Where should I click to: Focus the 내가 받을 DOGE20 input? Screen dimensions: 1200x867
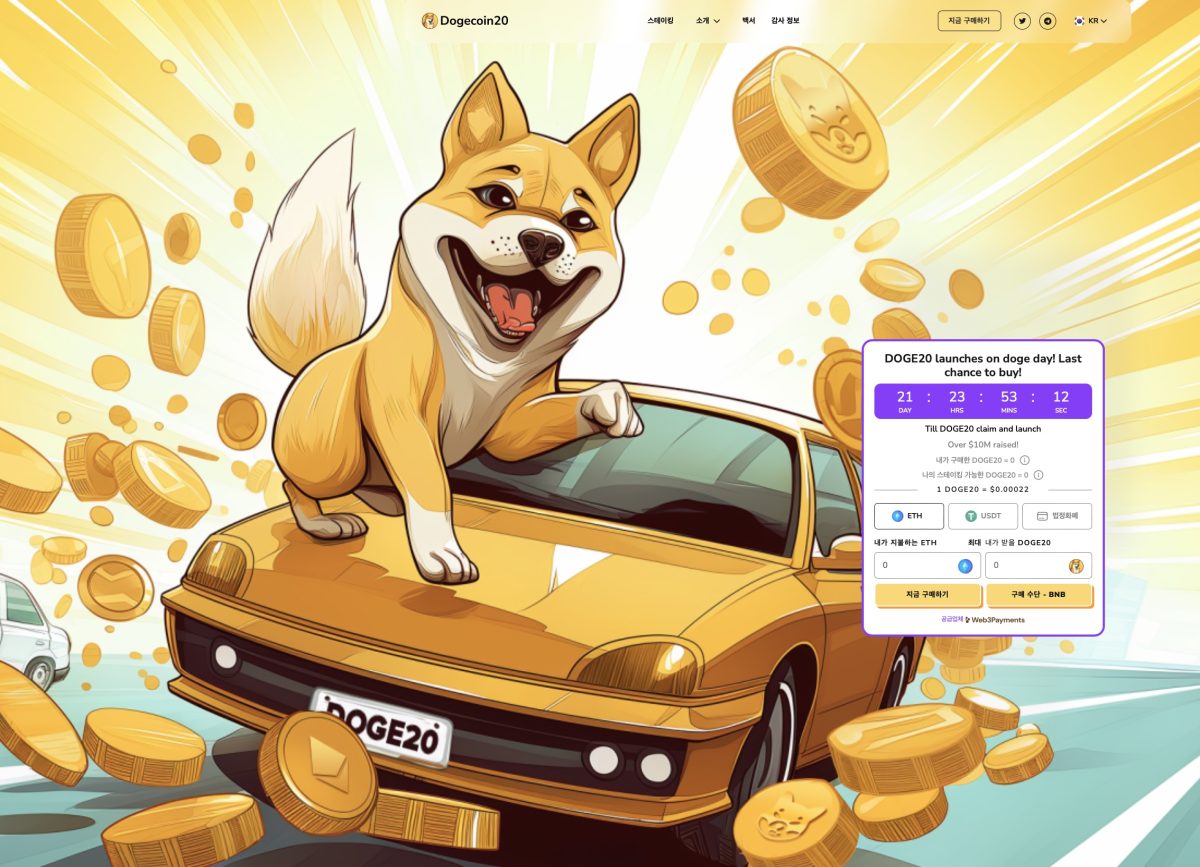[x=1038, y=566]
